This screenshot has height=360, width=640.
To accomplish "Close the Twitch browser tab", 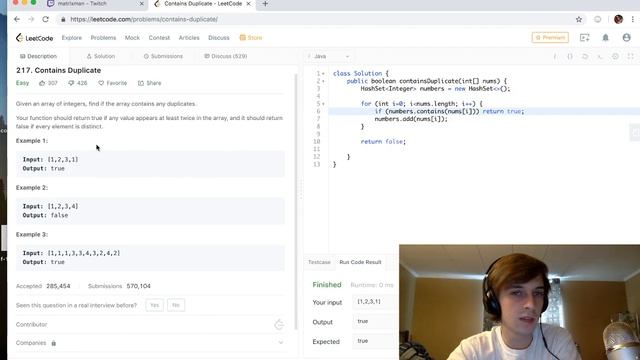I will tap(142, 4).
